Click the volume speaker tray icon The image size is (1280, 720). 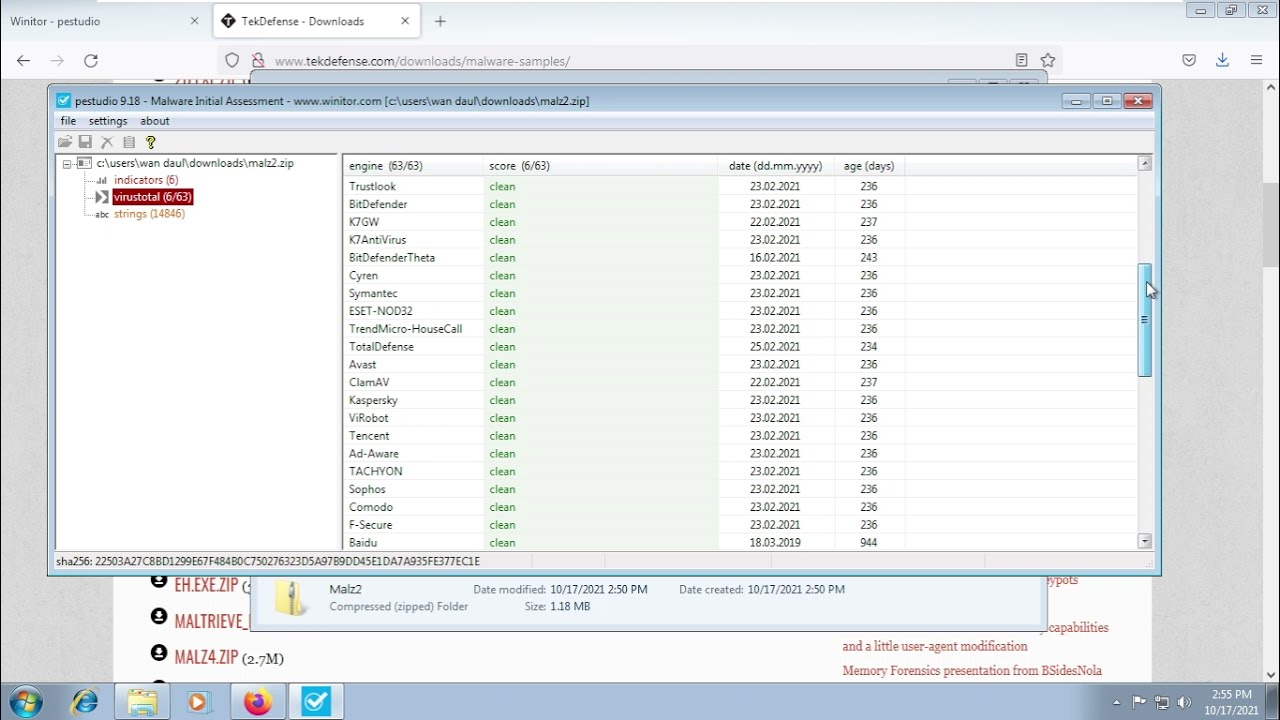click(x=1185, y=702)
